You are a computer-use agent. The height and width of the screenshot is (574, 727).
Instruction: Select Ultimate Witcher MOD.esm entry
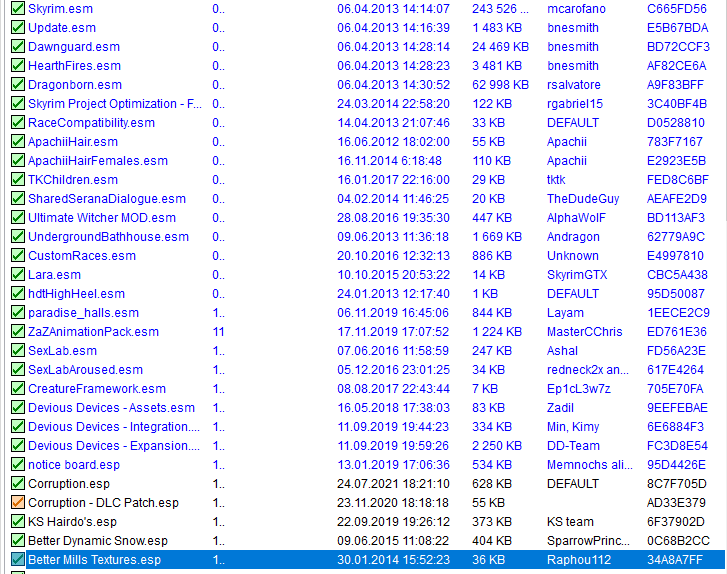(x=101, y=218)
